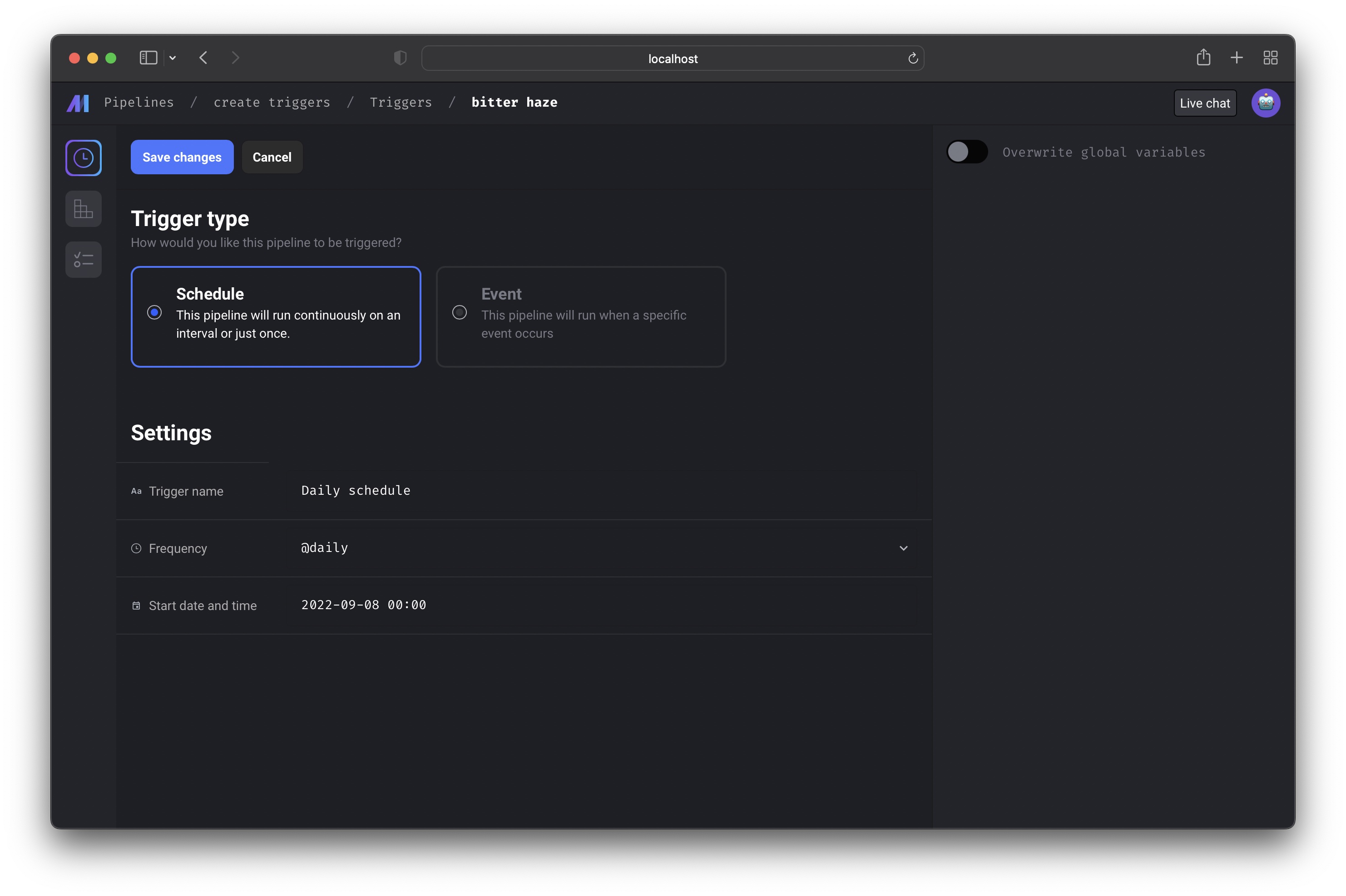Toggle Overwrite global variables switch
The height and width of the screenshot is (896, 1346).
[x=966, y=152]
